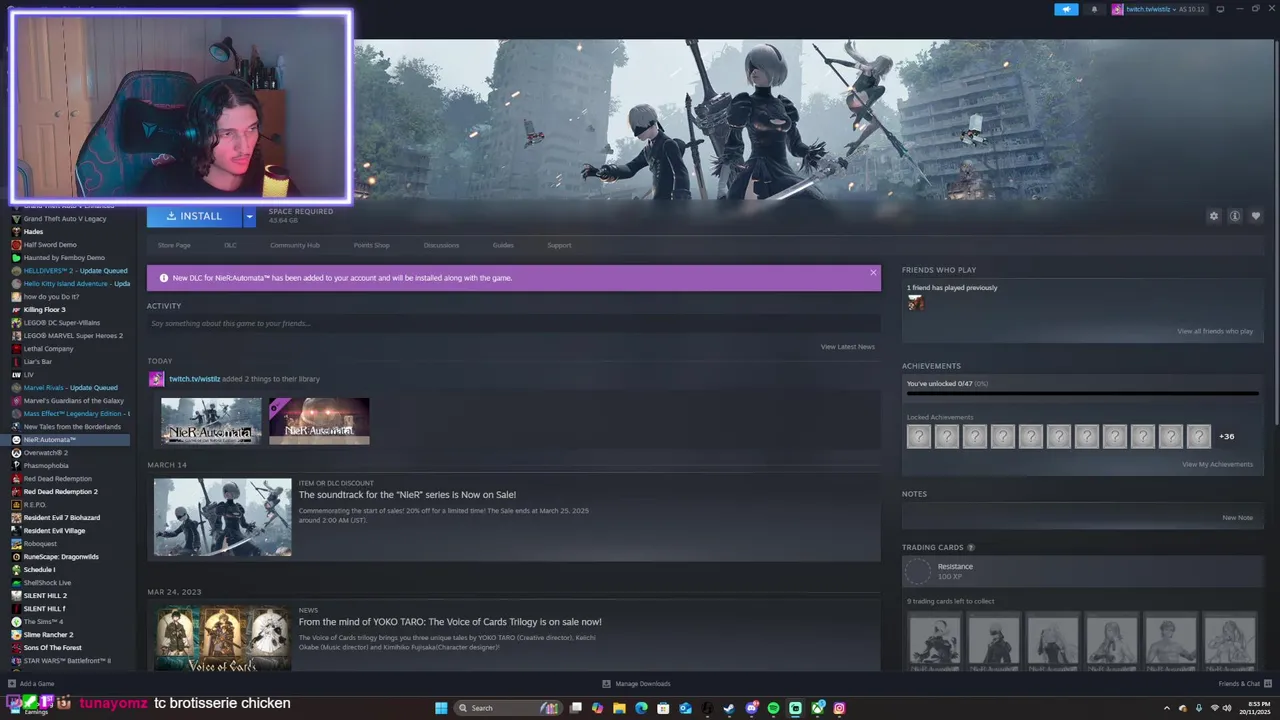Open 'The soundtrack for the NieR series' headline
Image resolution: width=1280 pixels, height=720 pixels.
(x=407, y=495)
